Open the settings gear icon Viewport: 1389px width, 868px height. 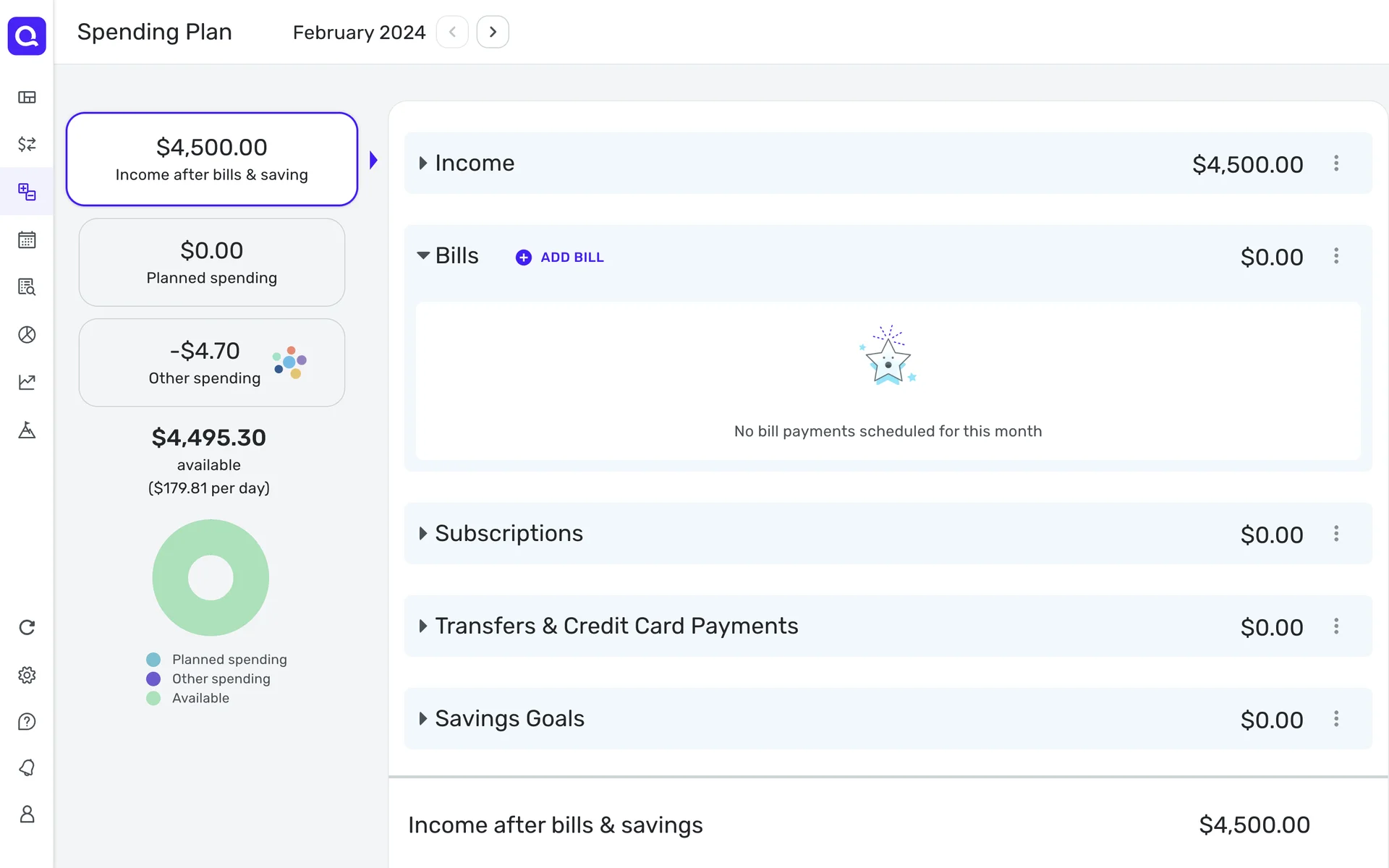(x=27, y=675)
